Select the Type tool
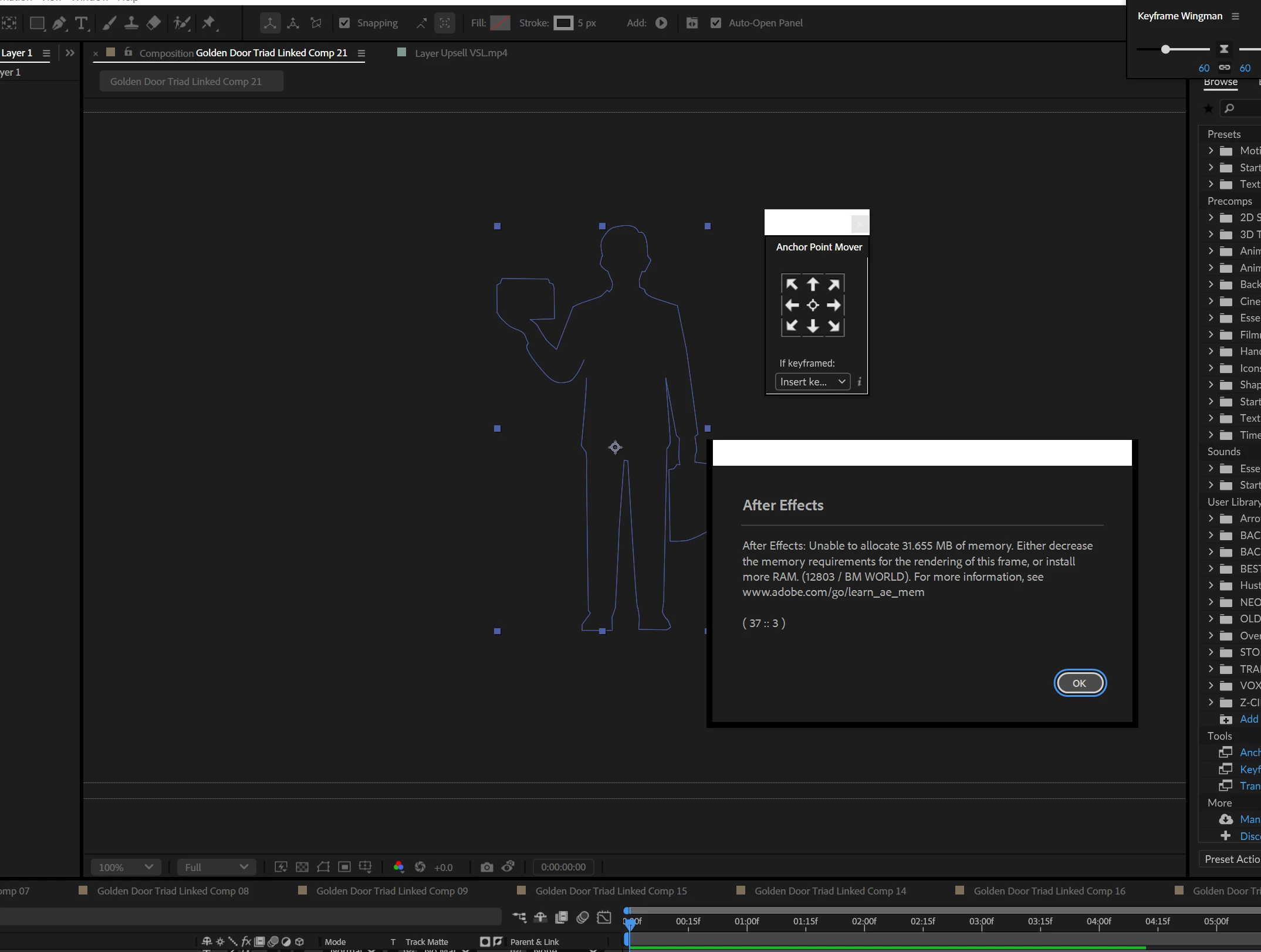Image resolution: width=1261 pixels, height=952 pixels. coord(82,23)
